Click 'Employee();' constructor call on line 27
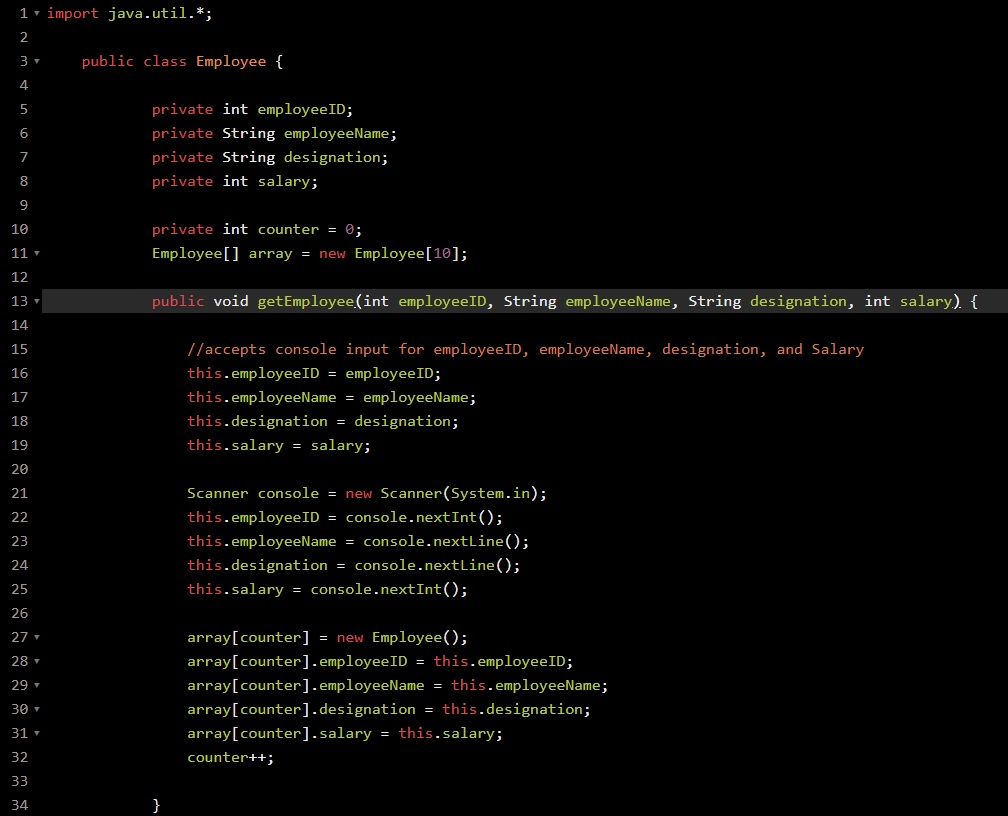 pos(420,637)
